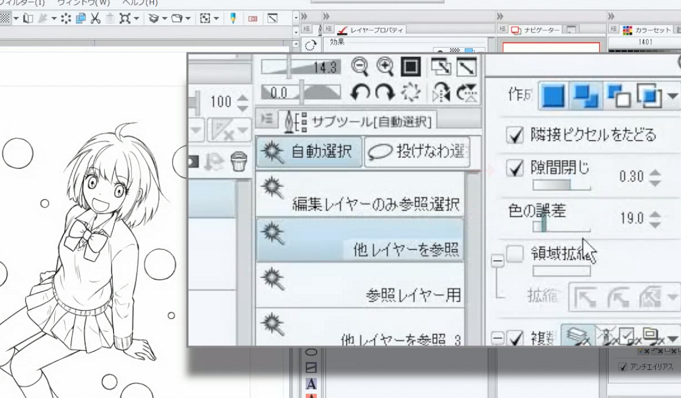Click the zoom out magnifier icon

tap(360, 66)
